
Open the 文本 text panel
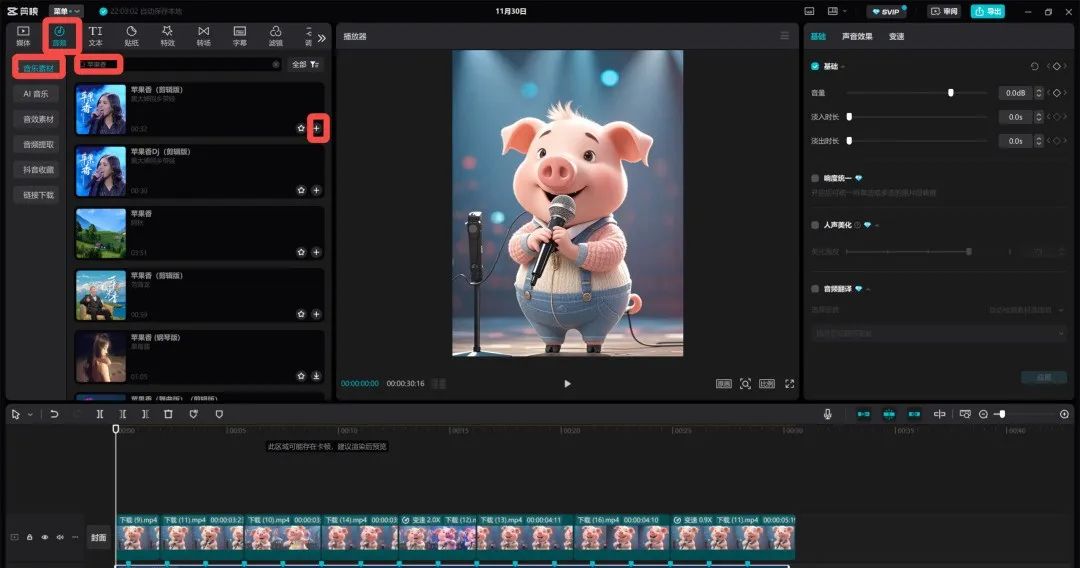pos(96,36)
